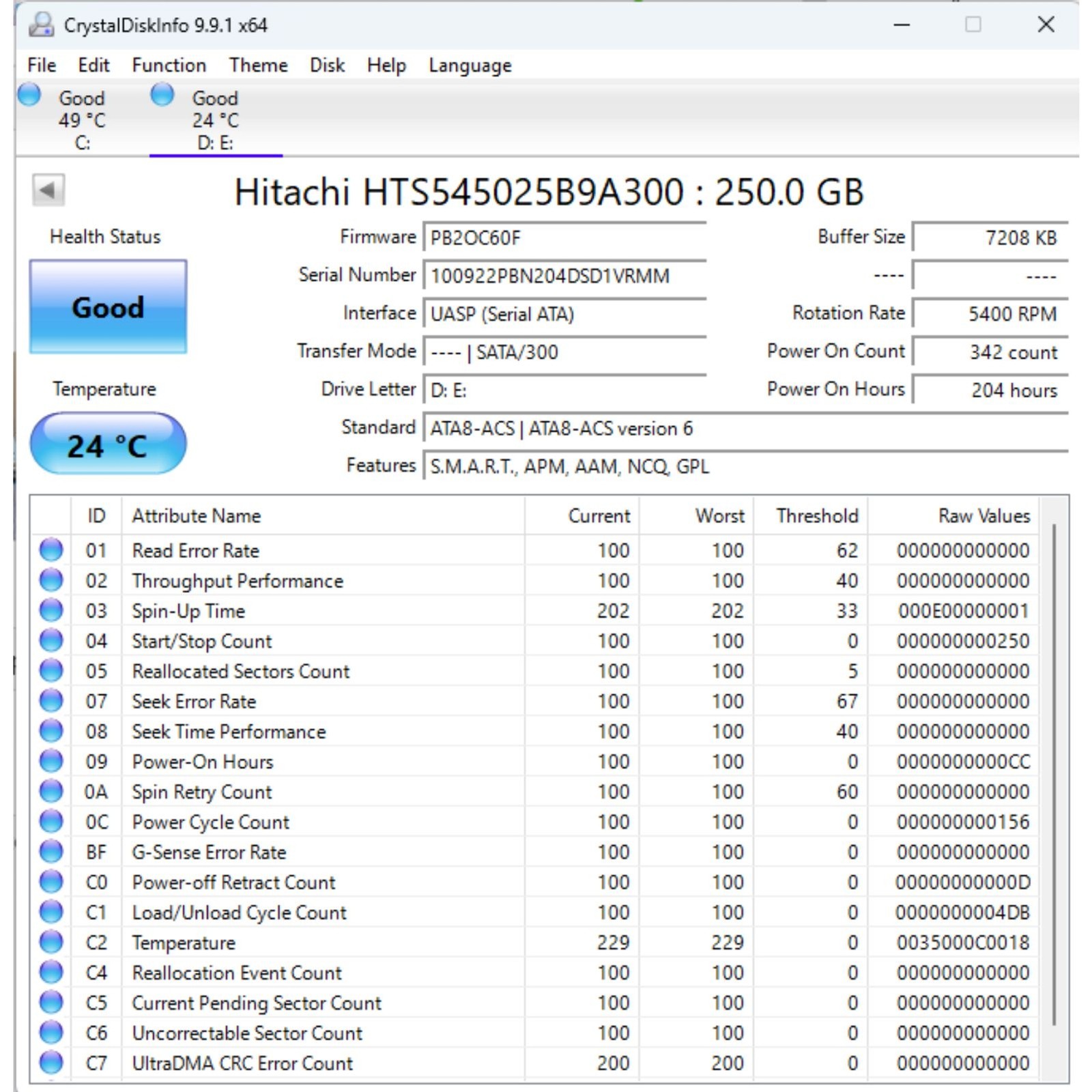Select the D: E: drive status orb
The height and width of the screenshot is (1092, 1092).
(x=162, y=94)
